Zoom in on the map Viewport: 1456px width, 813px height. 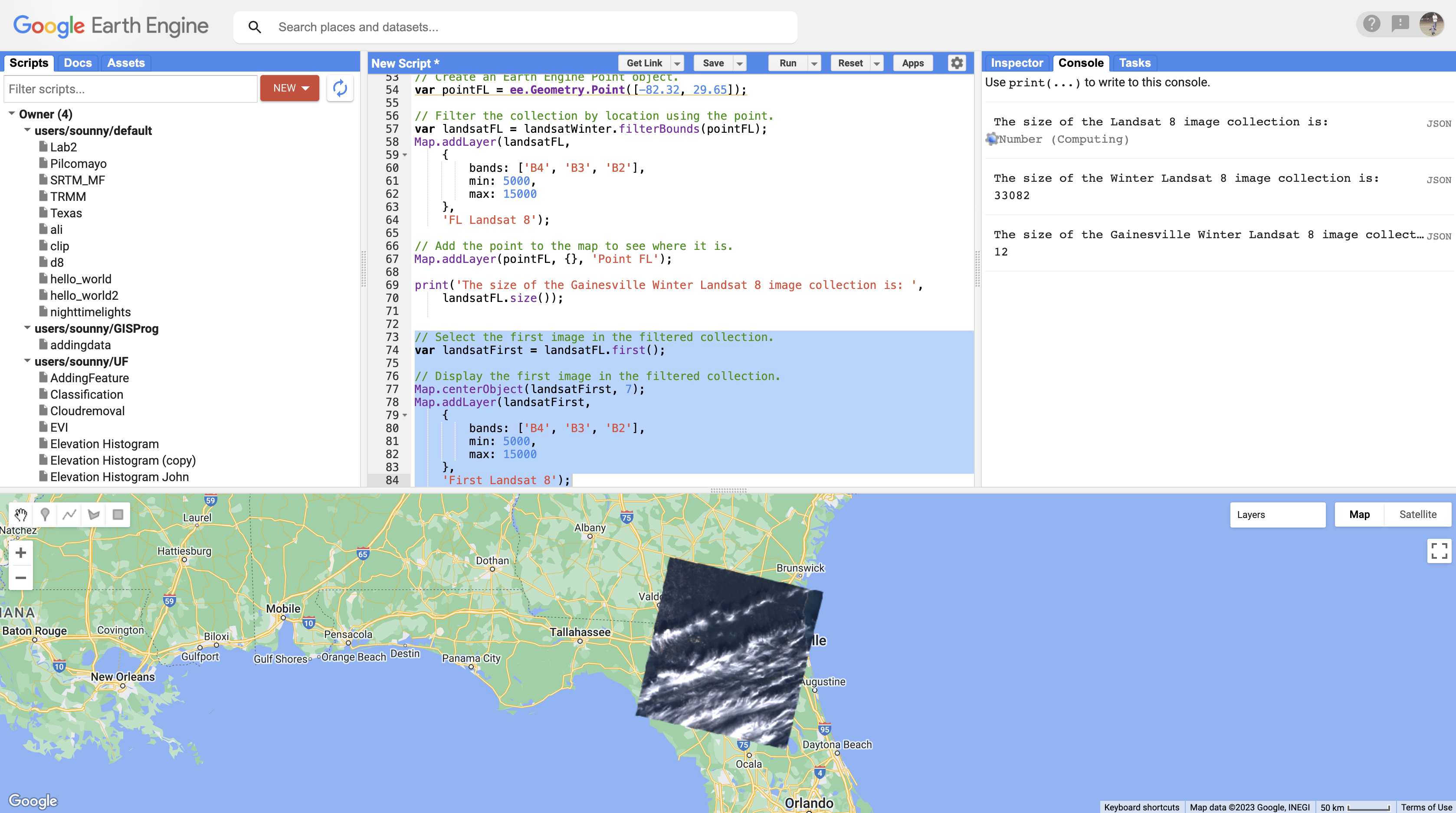coord(21,553)
